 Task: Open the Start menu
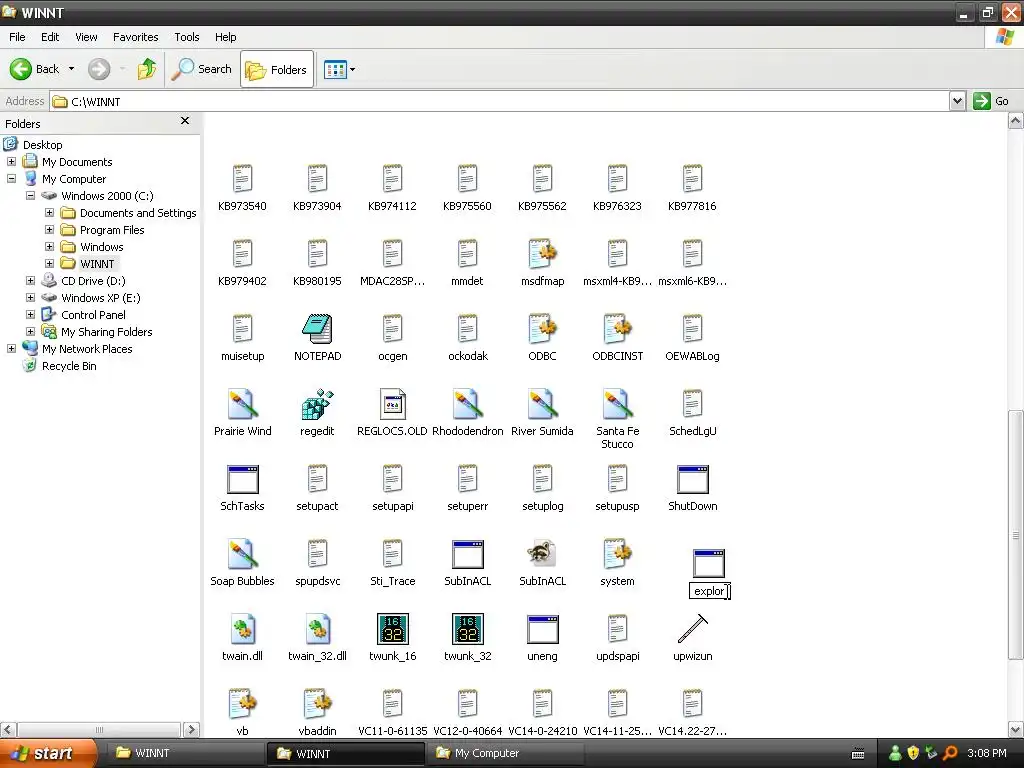(48, 754)
